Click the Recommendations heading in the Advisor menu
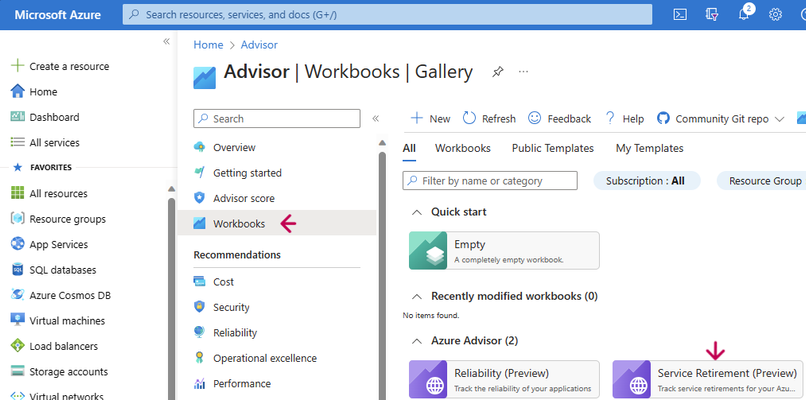 coord(237,254)
